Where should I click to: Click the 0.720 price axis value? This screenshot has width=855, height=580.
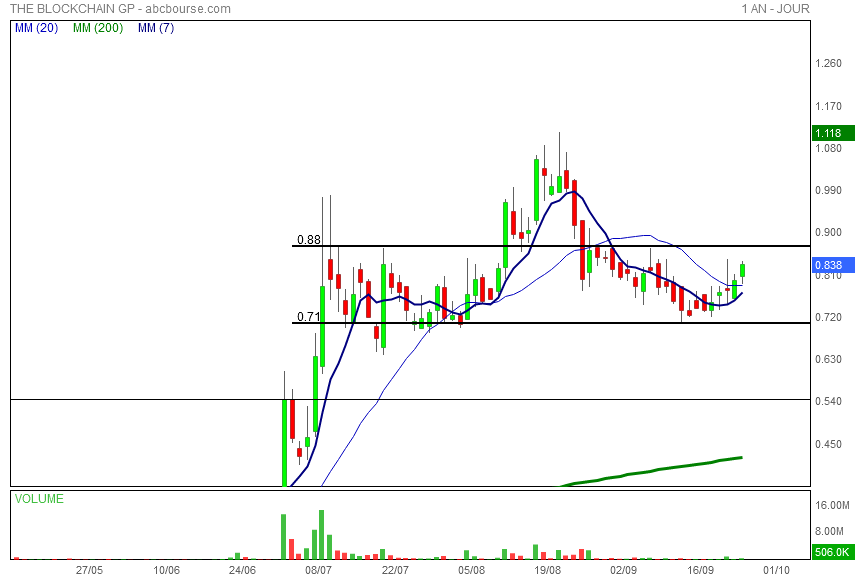coord(828,317)
